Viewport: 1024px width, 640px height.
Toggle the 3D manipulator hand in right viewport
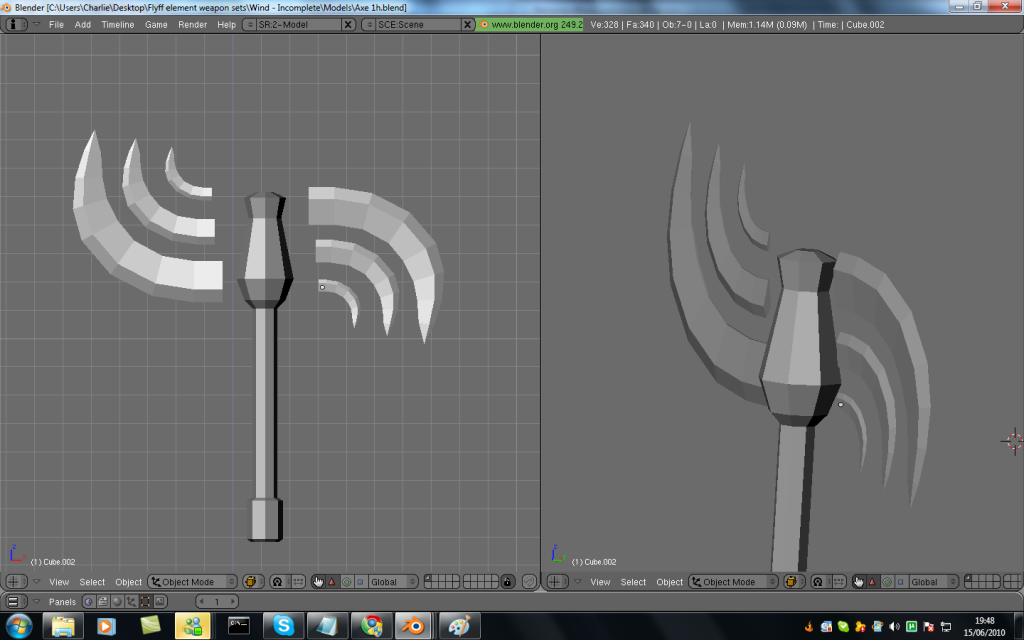tap(858, 582)
